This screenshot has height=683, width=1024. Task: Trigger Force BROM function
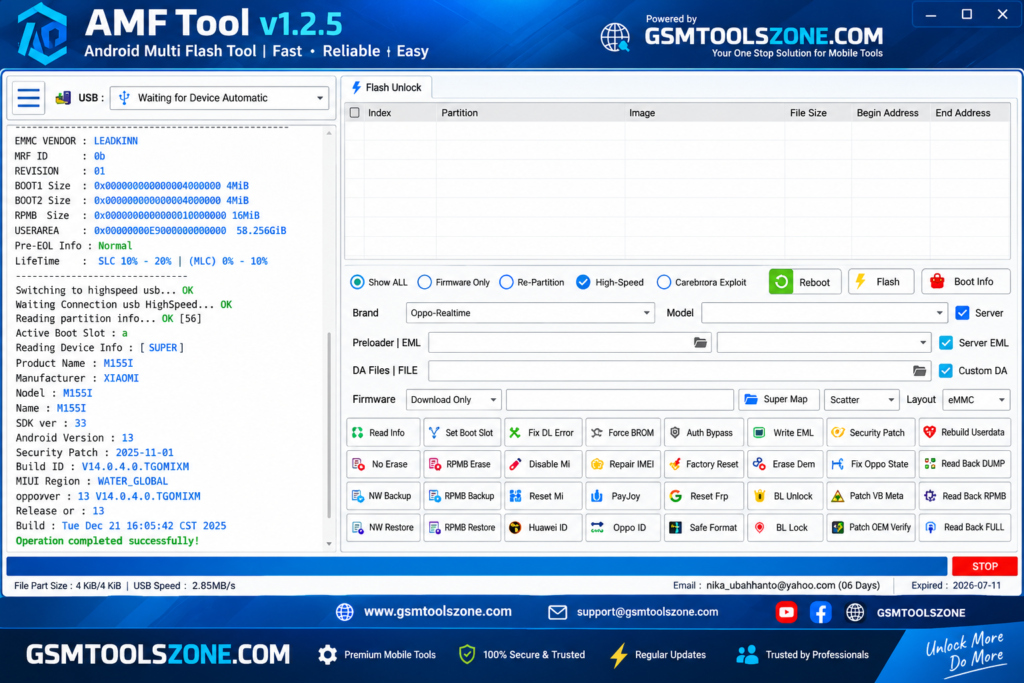click(623, 432)
